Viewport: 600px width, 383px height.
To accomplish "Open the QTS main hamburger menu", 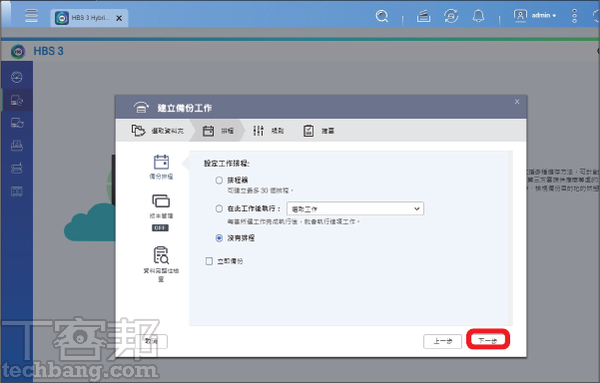I will pyautogui.click(x=31, y=16).
